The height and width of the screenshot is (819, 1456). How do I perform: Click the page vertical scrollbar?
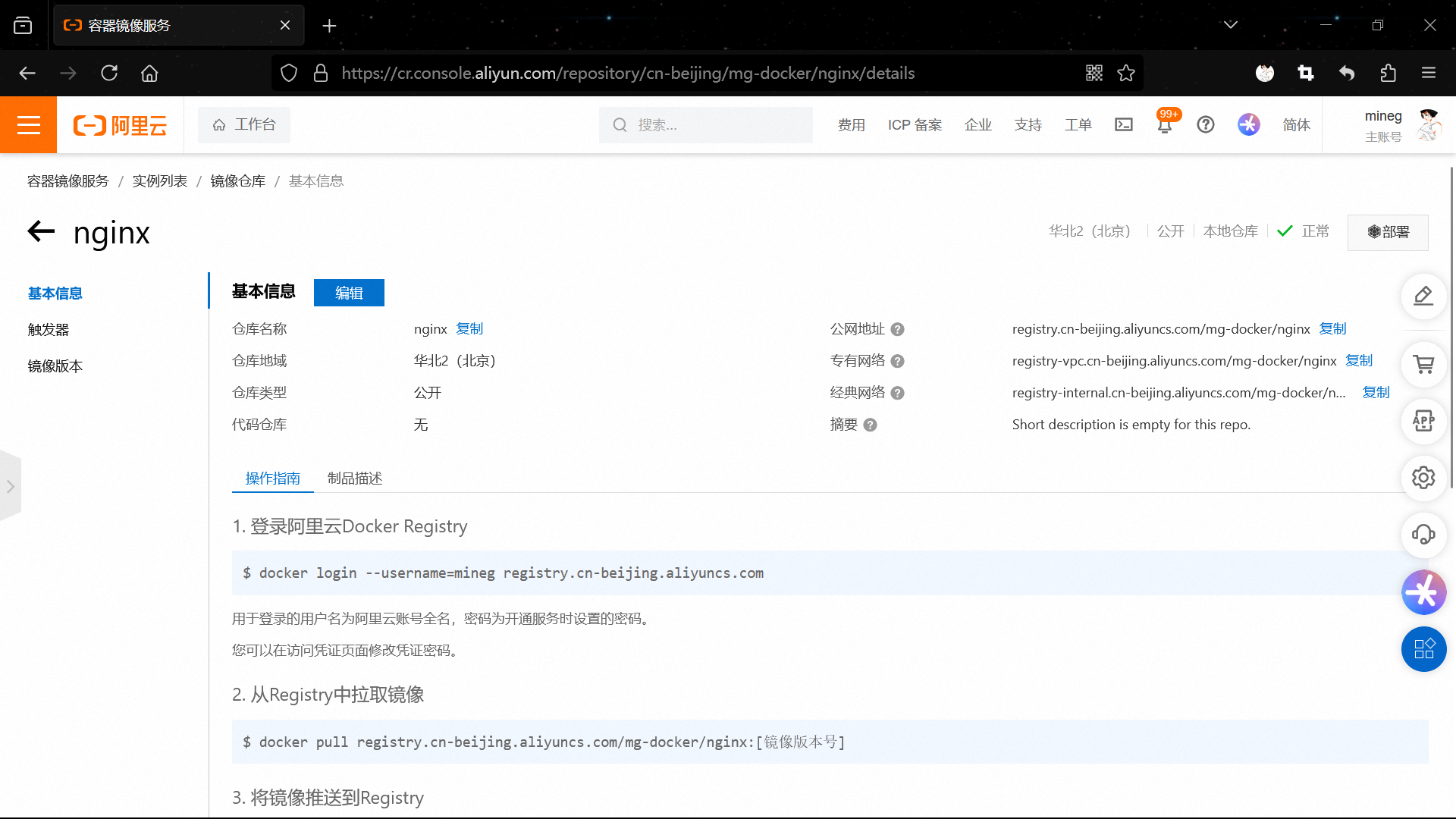(x=1451, y=326)
